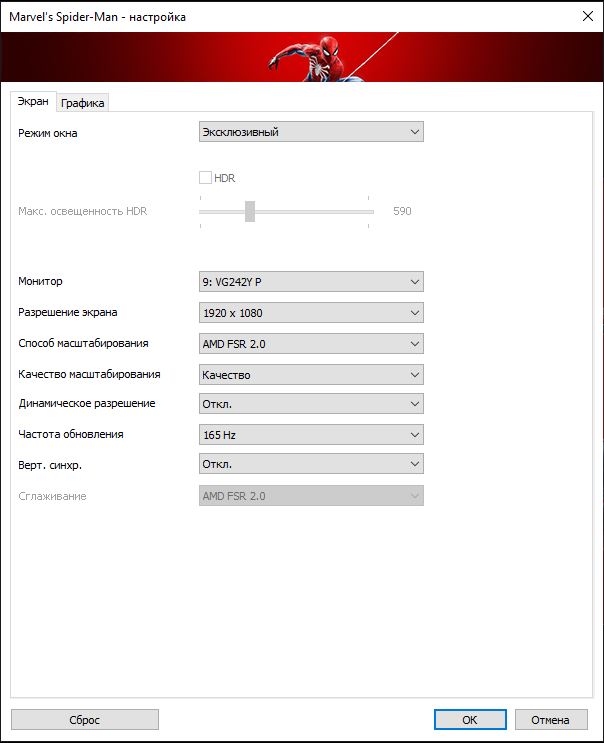The height and width of the screenshot is (743, 604).
Task: Switch to the Графика tab
Action: (x=83, y=103)
